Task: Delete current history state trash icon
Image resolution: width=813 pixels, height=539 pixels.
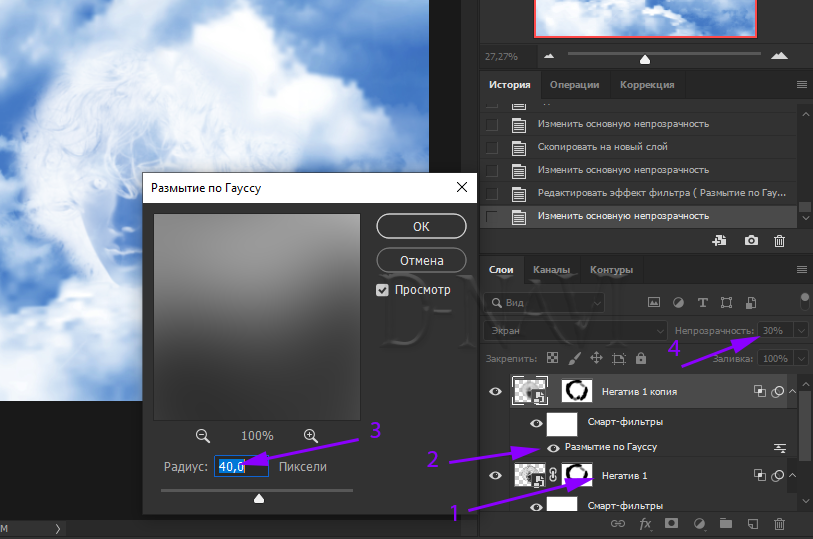Action: pyautogui.click(x=779, y=240)
